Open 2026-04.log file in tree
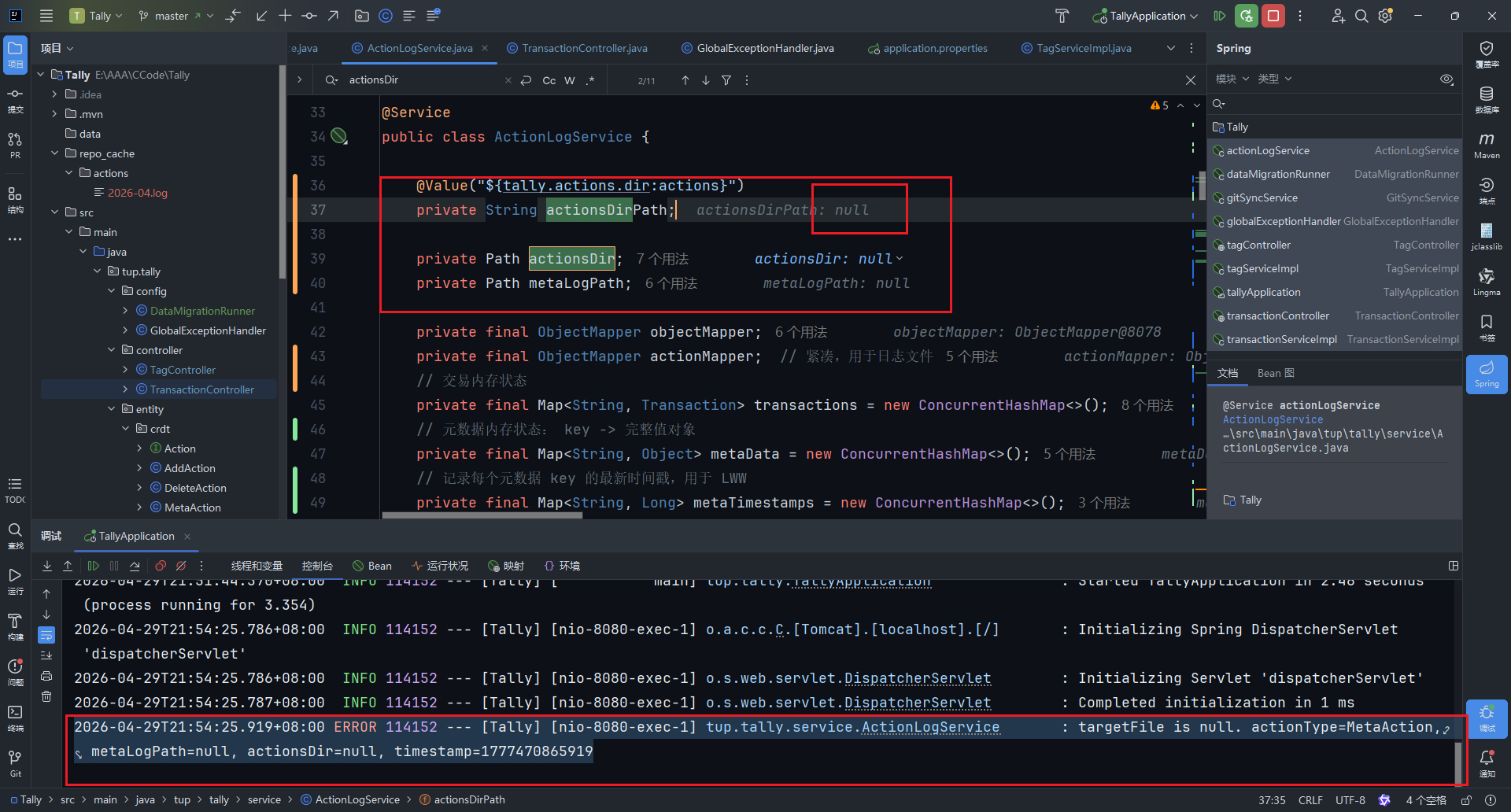Screen dimensions: 1511x812 [x=137, y=193]
